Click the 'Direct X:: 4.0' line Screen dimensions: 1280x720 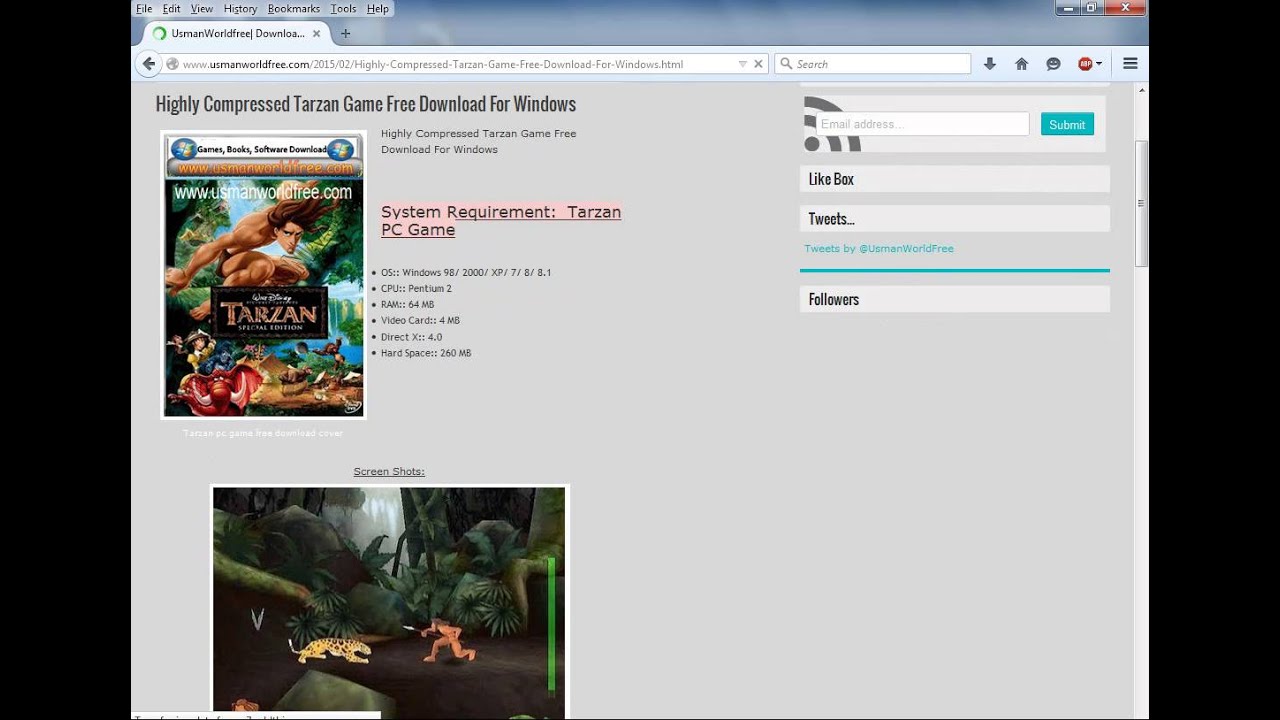pyautogui.click(x=411, y=337)
